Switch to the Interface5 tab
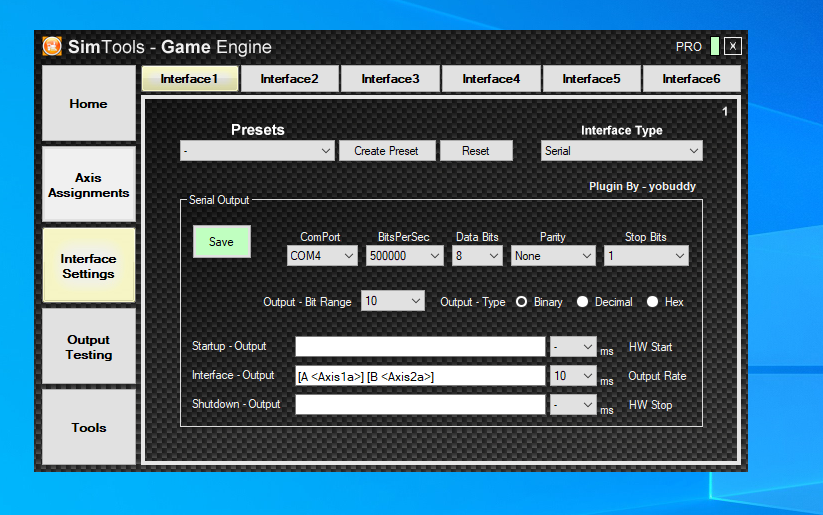Image resolution: width=823 pixels, height=515 pixels. point(592,79)
